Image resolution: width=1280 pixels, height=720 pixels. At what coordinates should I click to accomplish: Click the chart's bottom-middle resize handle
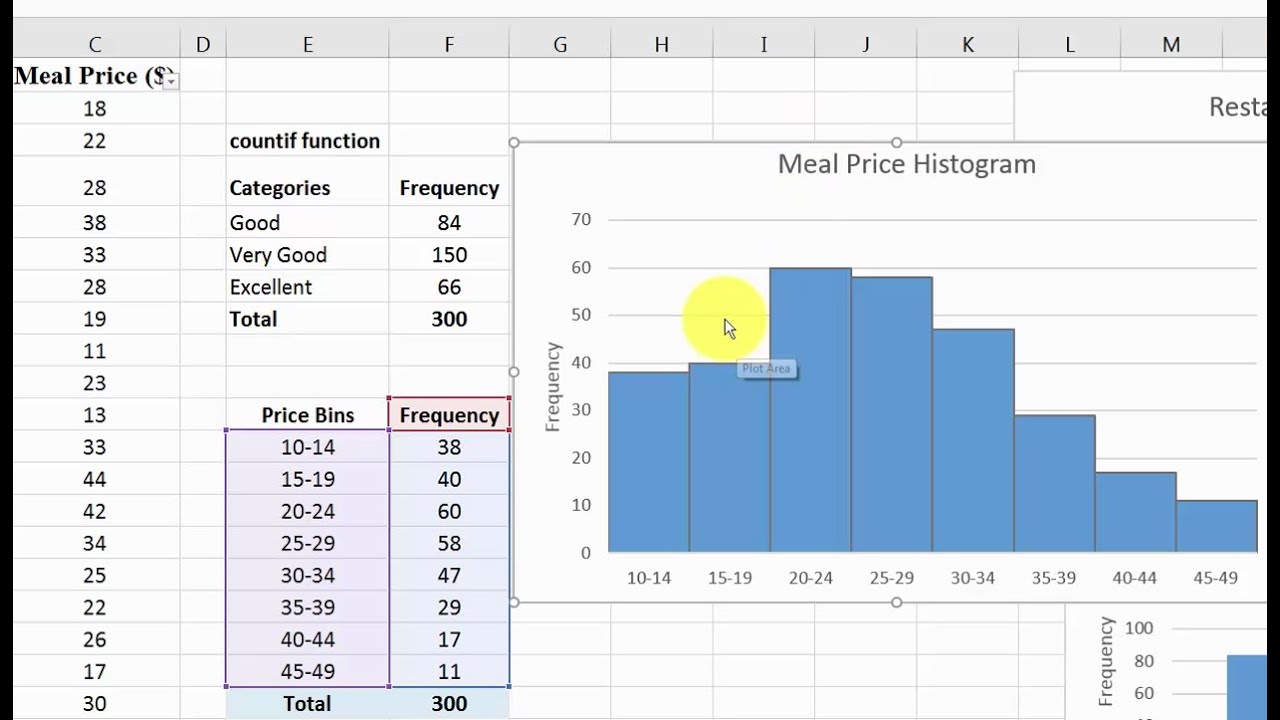tap(897, 602)
